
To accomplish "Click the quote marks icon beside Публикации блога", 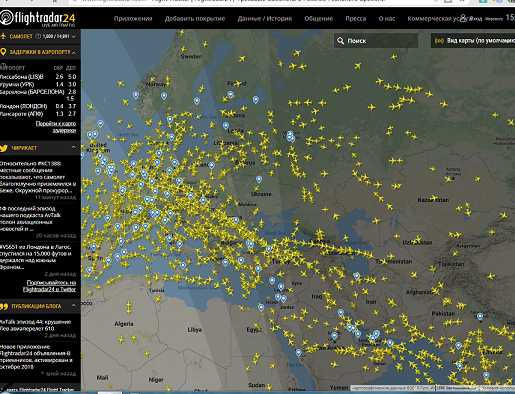I will point(4,306).
